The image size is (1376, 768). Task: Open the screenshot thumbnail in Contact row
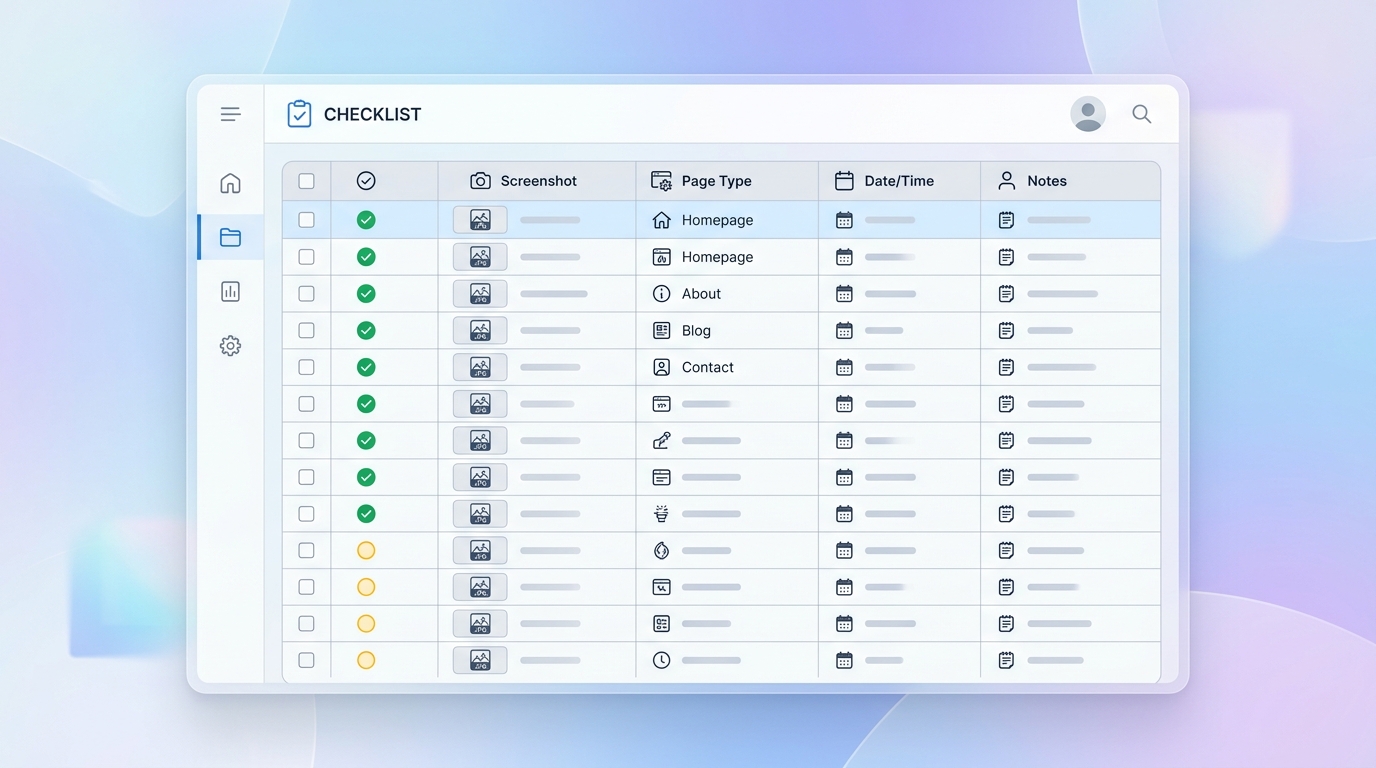coord(480,367)
